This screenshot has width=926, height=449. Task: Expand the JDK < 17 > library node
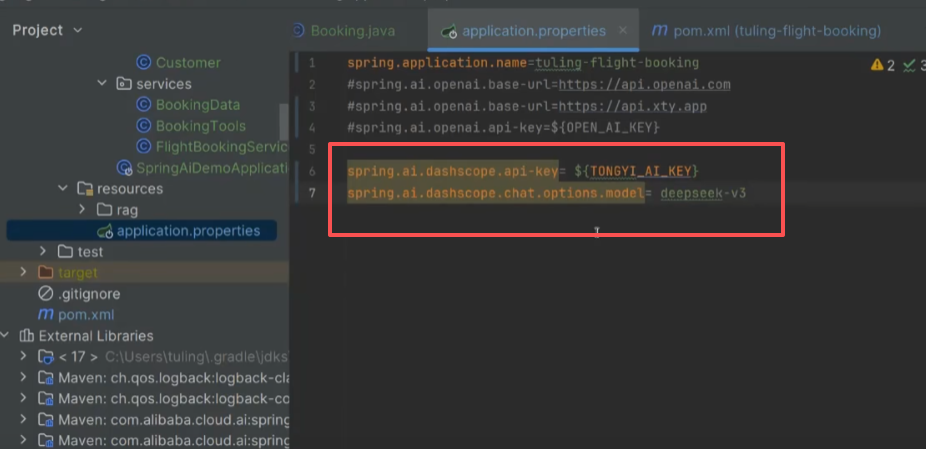click(x=23, y=356)
